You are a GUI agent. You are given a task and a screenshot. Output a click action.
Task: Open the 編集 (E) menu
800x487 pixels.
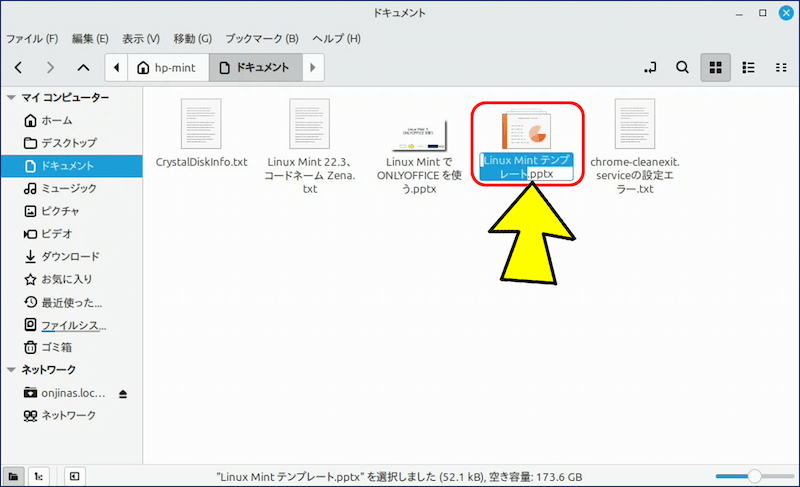(x=90, y=39)
